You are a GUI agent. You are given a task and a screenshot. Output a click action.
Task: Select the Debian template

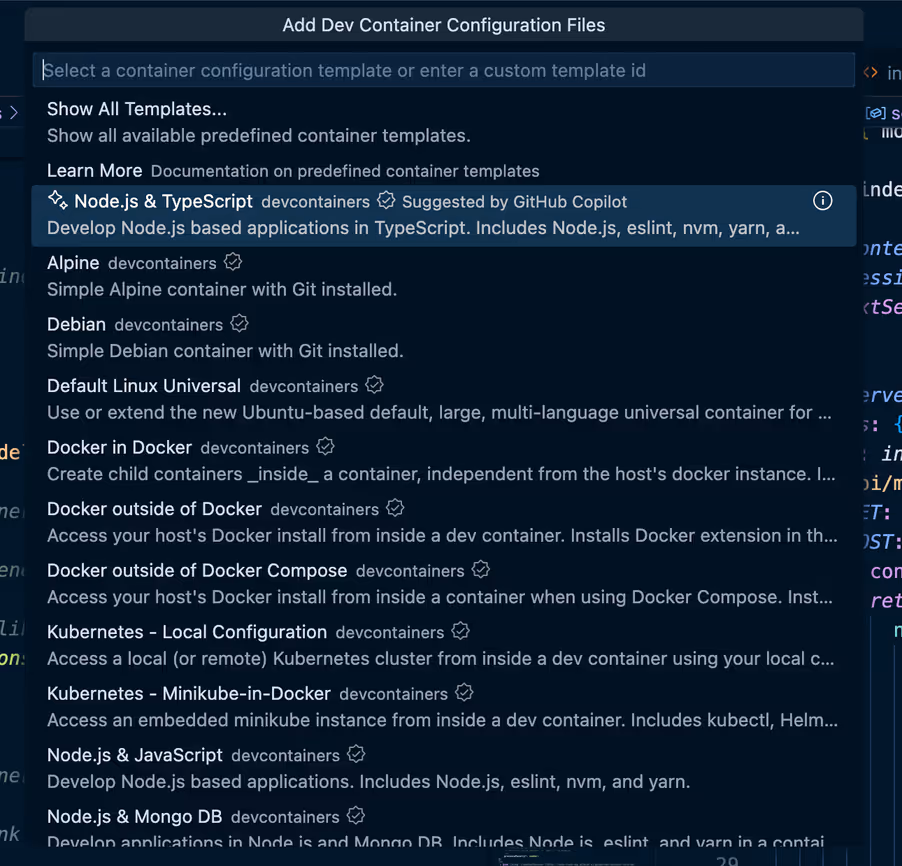[444, 338]
